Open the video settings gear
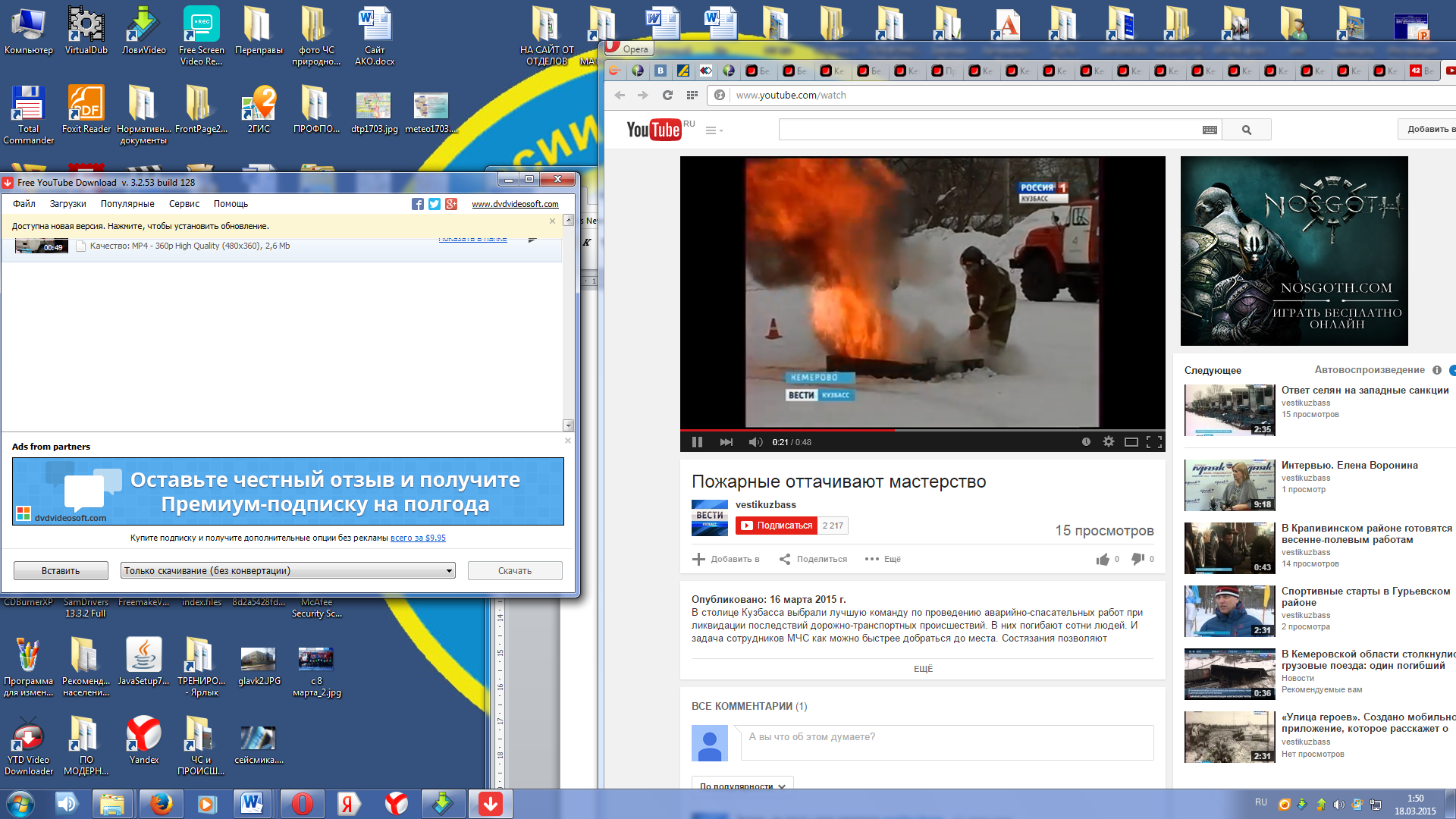Viewport: 1456px width, 819px height. coord(1108,442)
